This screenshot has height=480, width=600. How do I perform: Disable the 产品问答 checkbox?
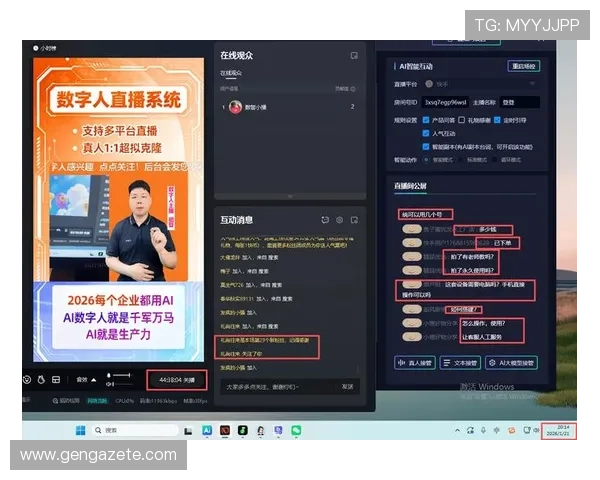[426, 120]
